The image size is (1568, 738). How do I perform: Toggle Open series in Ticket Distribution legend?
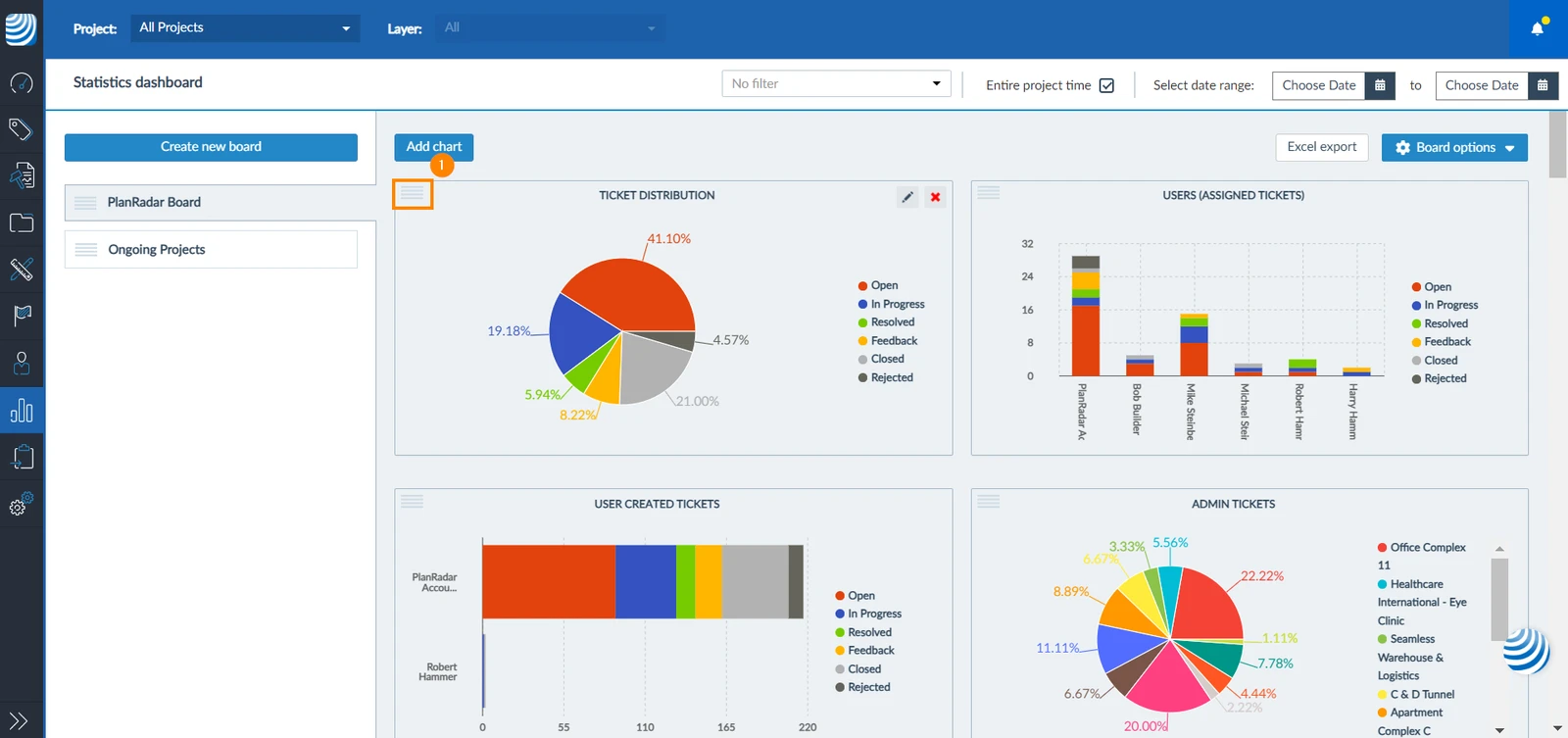878,285
